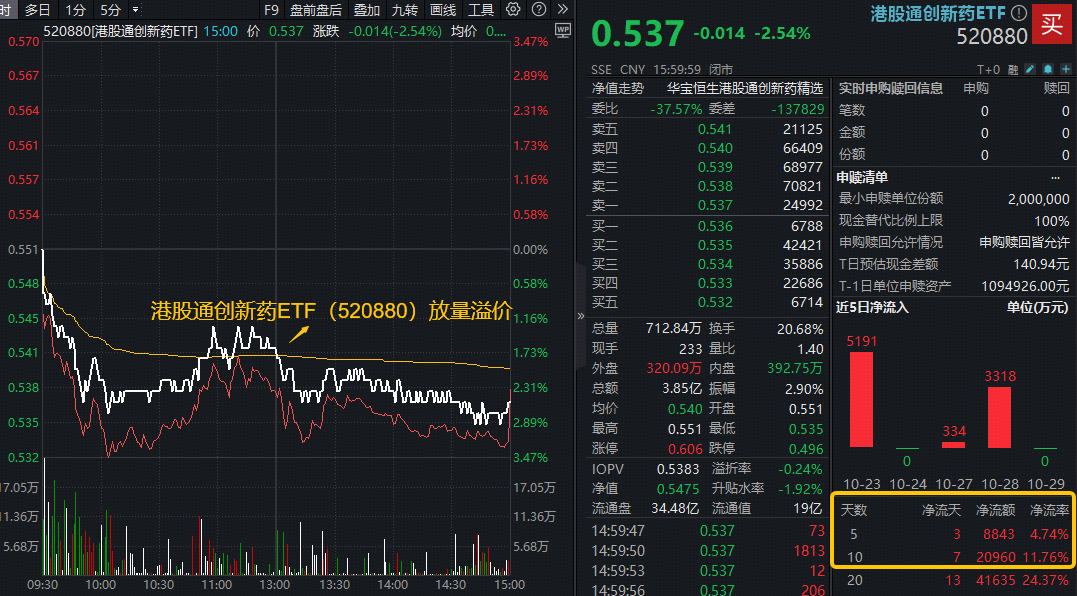This screenshot has height=596, width=1077.
Task: Open the ellipsis menu beside 申赎清单
Action: [1055, 178]
